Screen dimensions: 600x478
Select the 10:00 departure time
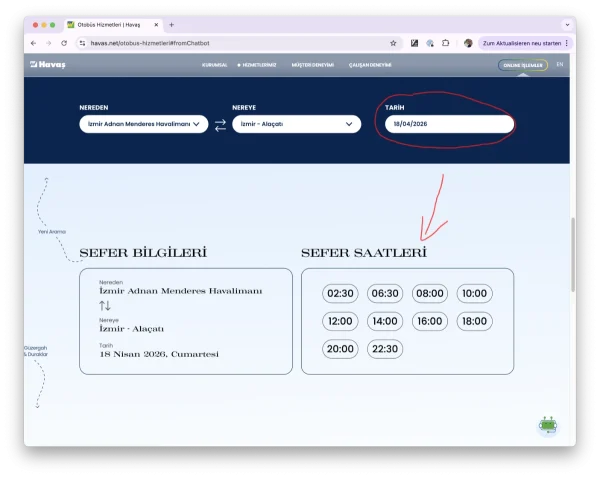474,294
